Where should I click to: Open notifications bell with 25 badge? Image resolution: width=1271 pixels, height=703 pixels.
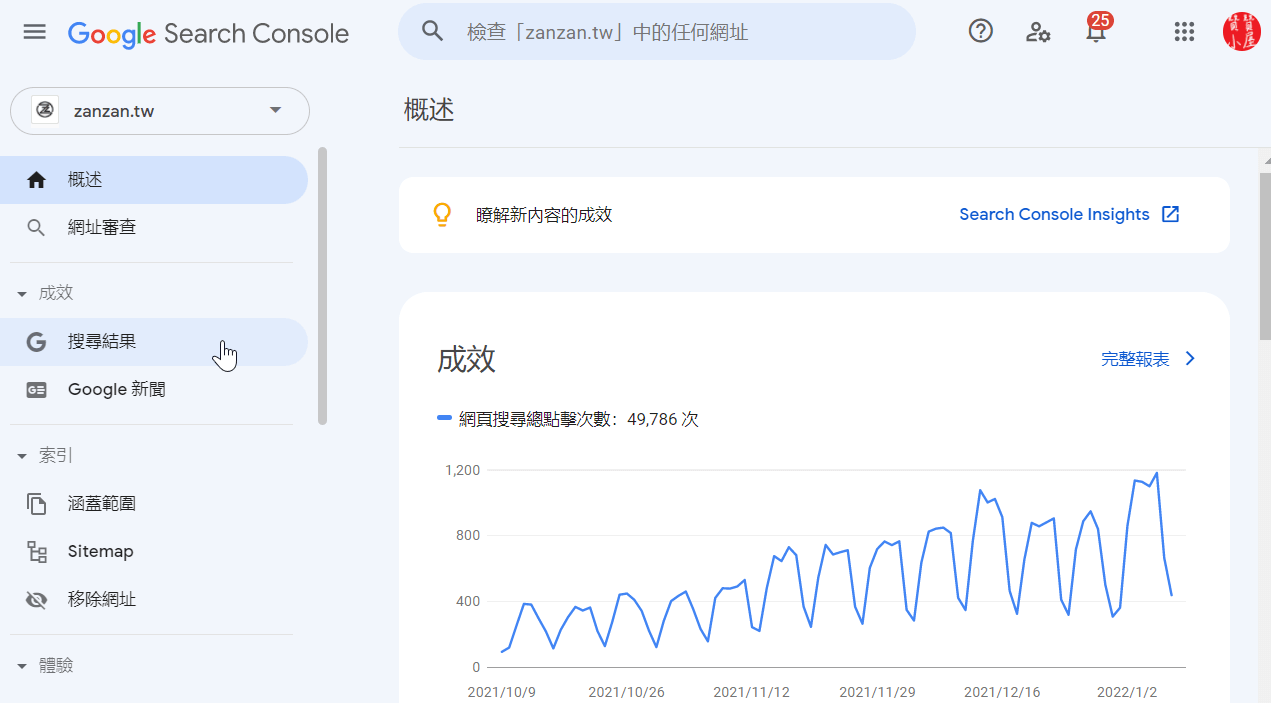tap(1096, 29)
